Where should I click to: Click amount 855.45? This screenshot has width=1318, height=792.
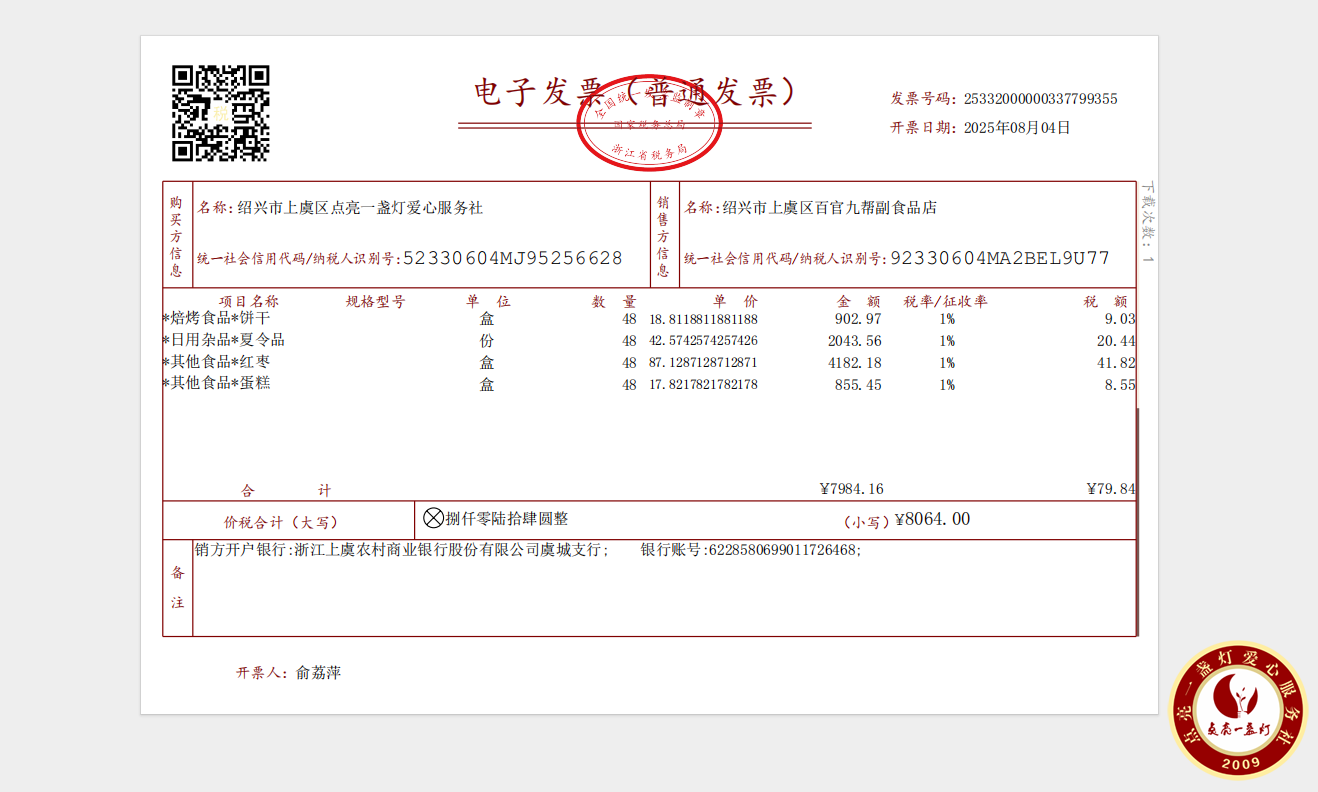click(858, 385)
